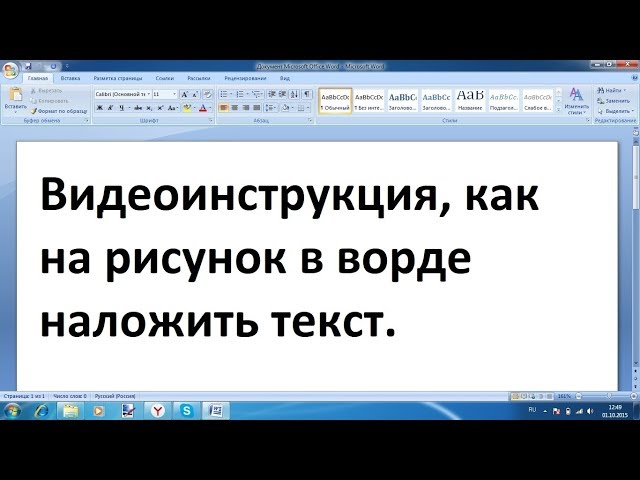This screenshot has width=640, height=480.
Task: Open the round Office button menu
Action: [10, 71]
